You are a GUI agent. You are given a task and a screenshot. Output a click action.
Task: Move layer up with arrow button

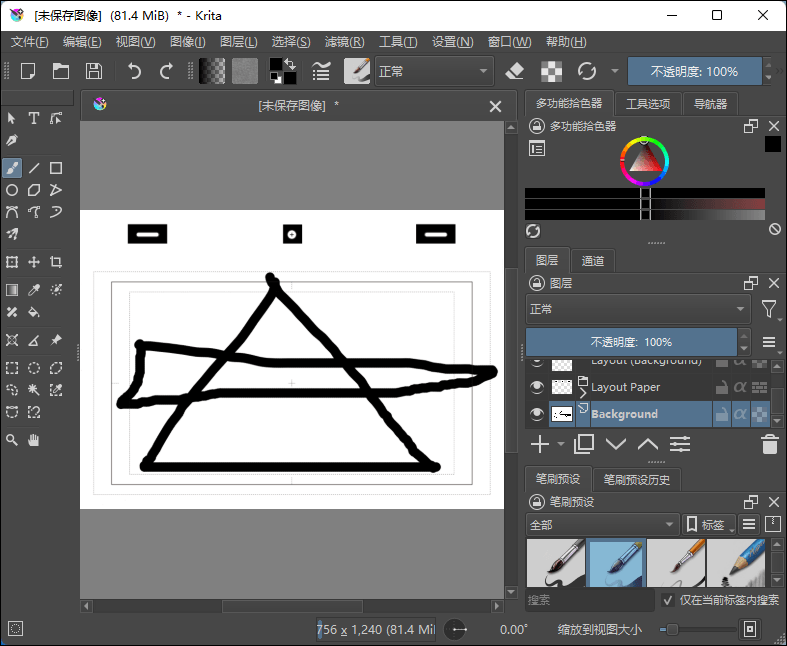pos(648,444)
